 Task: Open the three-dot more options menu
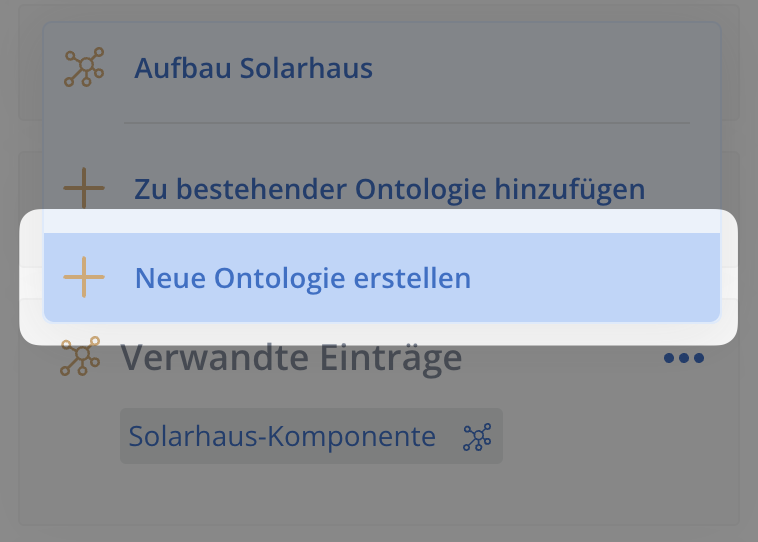click(684, 358)
